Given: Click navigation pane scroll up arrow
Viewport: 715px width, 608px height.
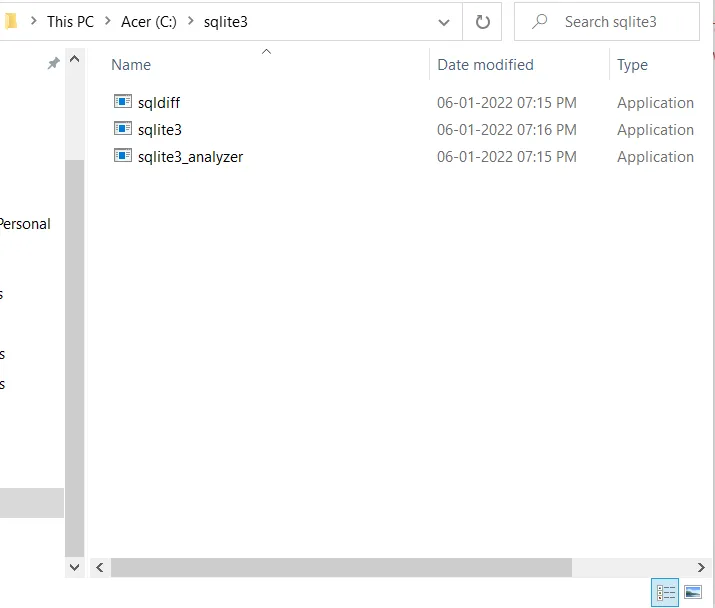Looking at the screenshot, I should (74, 59).
